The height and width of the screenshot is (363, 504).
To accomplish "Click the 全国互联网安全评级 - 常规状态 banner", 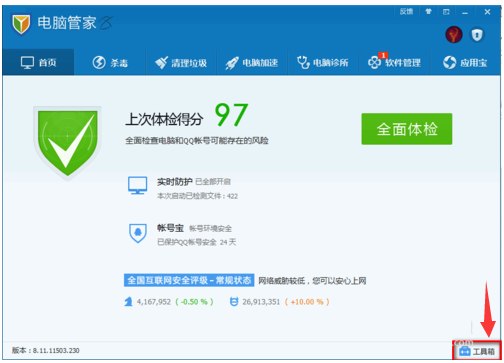I will (x=189, y=280).
